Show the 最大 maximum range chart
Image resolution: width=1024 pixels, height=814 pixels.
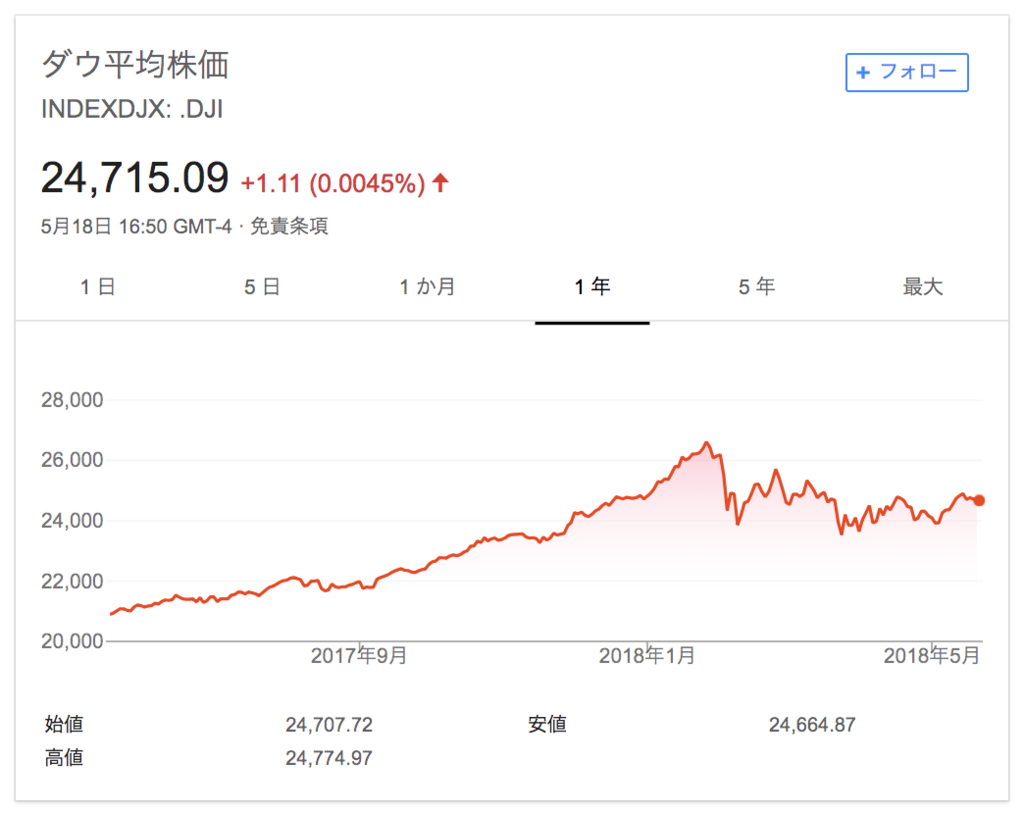922,287
